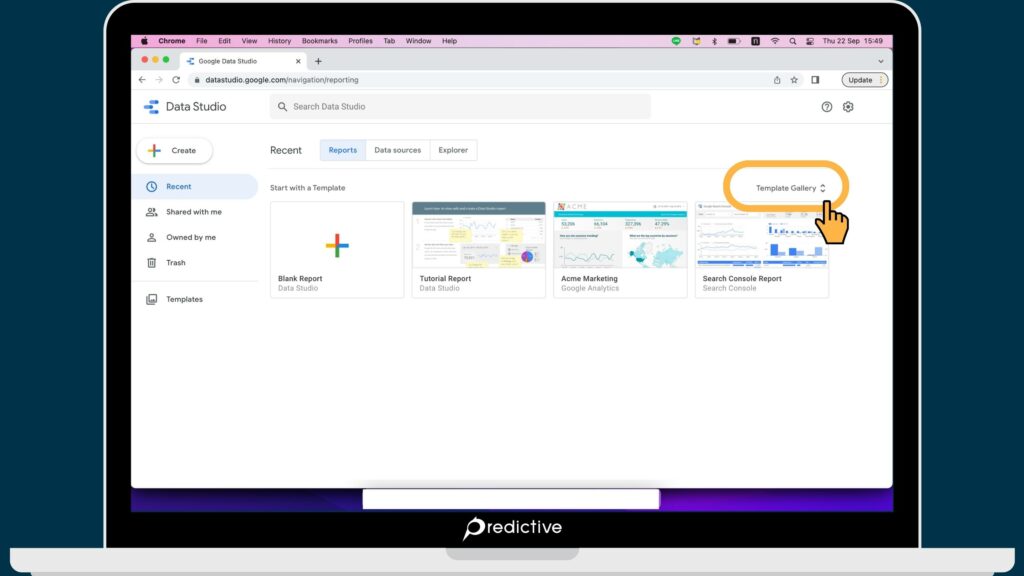Click the Search Data Studio input field
Screen dimensions: 1024x576
(x=460, y=106)
